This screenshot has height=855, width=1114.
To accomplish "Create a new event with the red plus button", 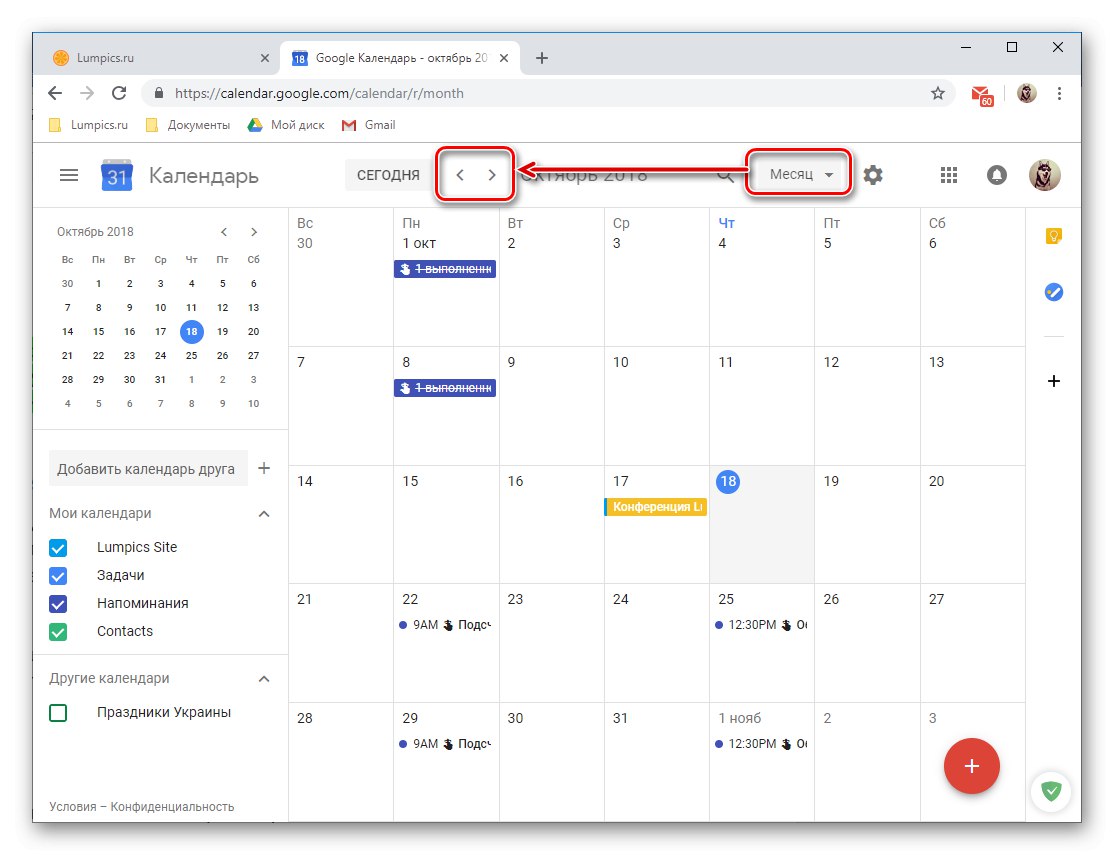I will (x=971, y=766).
